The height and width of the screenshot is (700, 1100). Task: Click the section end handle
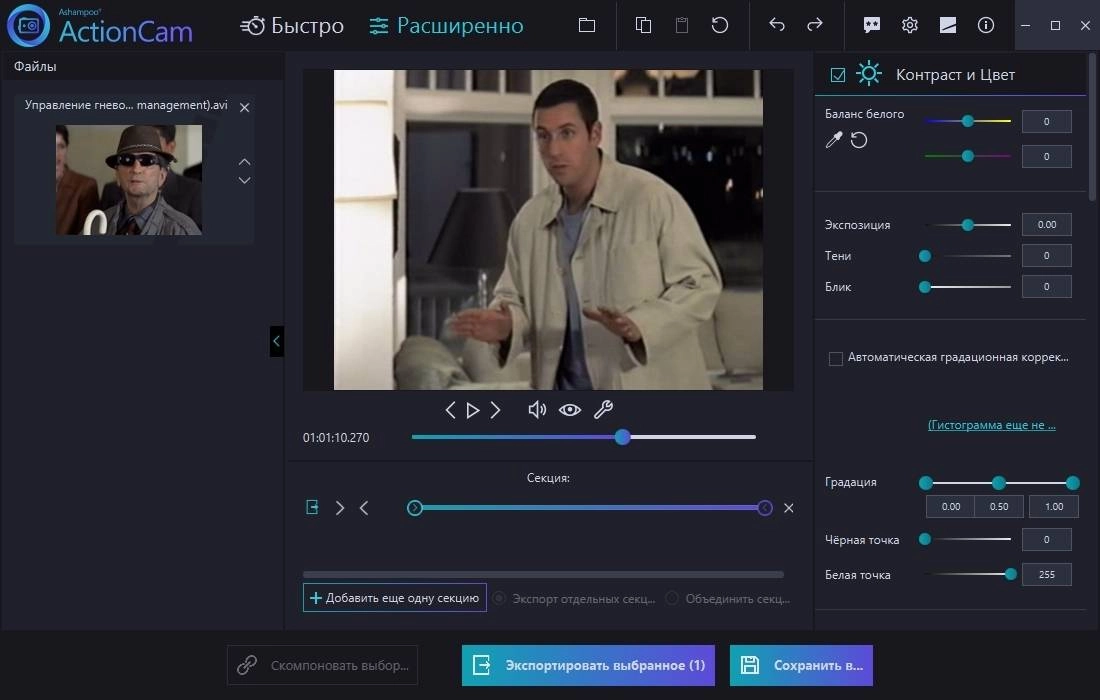click(x=765, y=508)
